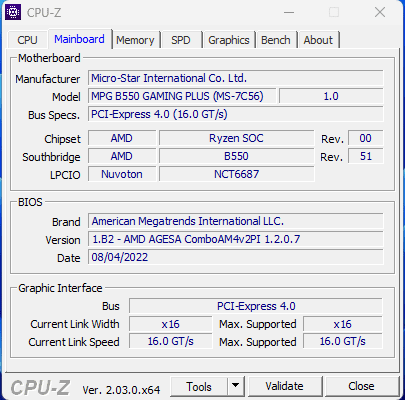Click the model revision value 1.0
The width and height of the screenshot is (405, 400).
331,96
